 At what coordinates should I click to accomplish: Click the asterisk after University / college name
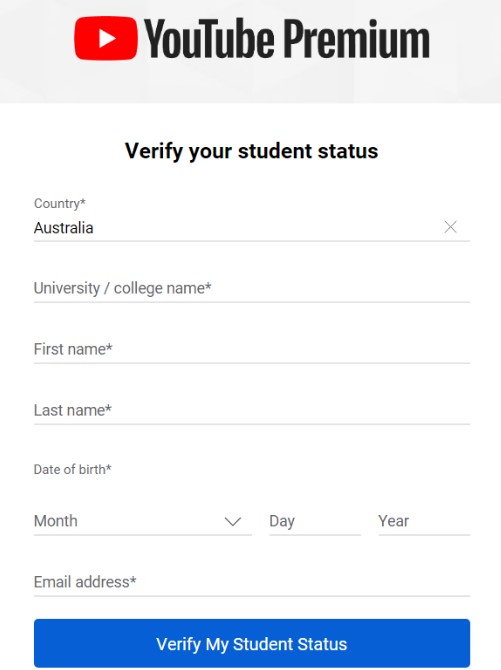pyautogui.click(x=208, y=286)
